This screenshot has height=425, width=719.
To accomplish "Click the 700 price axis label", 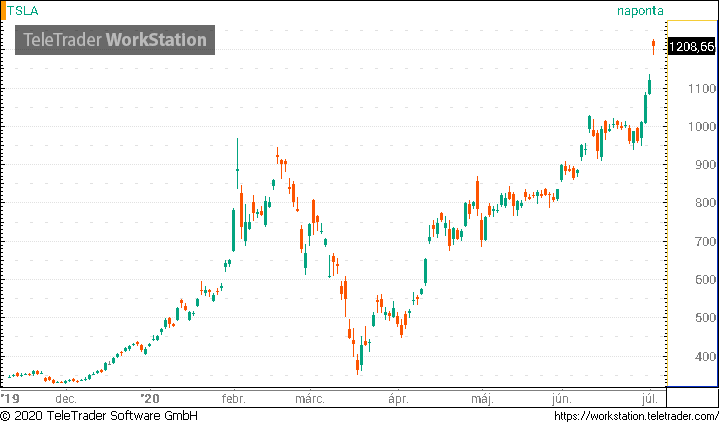I will [705, 241].
